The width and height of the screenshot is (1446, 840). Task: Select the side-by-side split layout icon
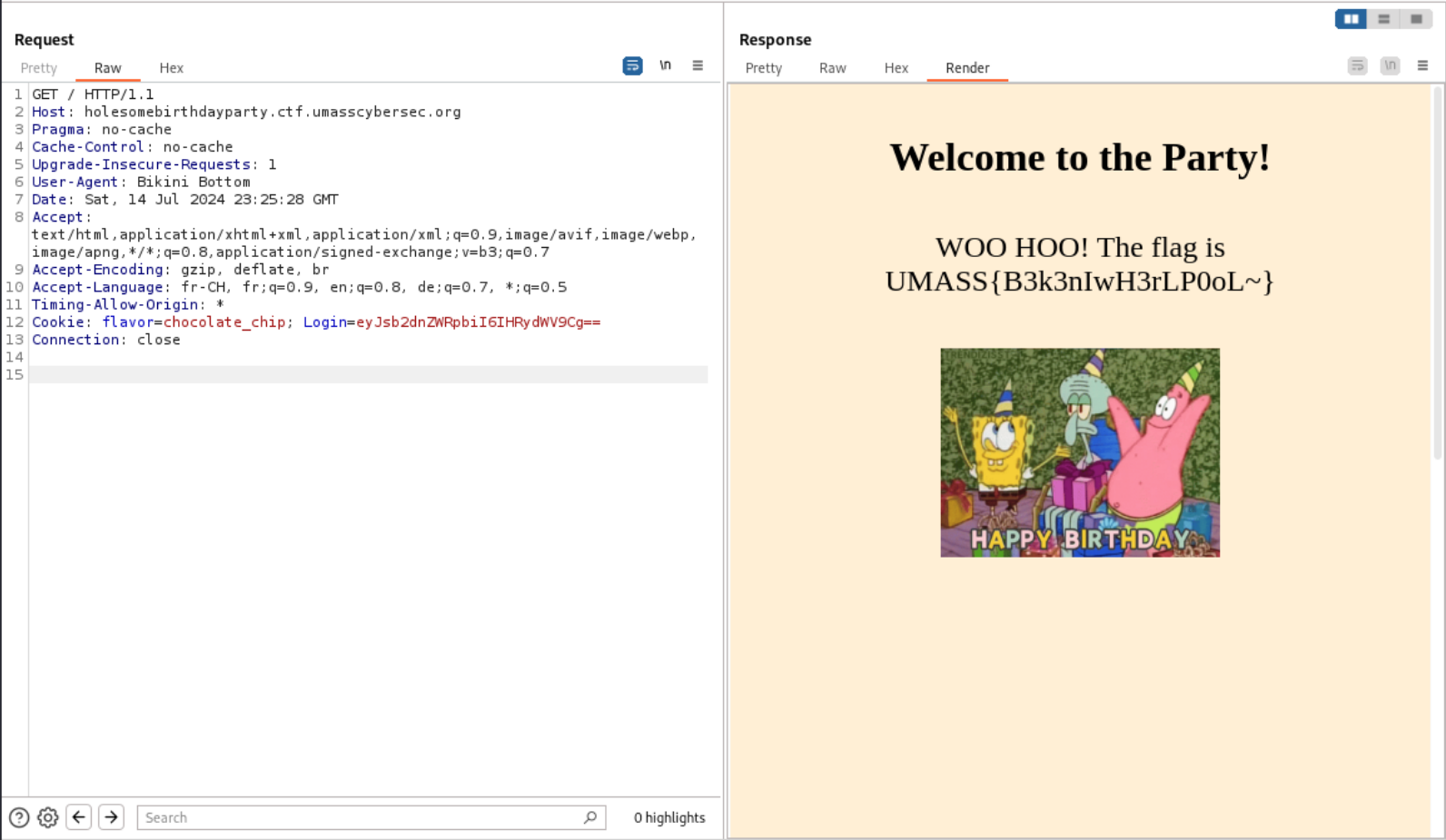(1351, 19)
